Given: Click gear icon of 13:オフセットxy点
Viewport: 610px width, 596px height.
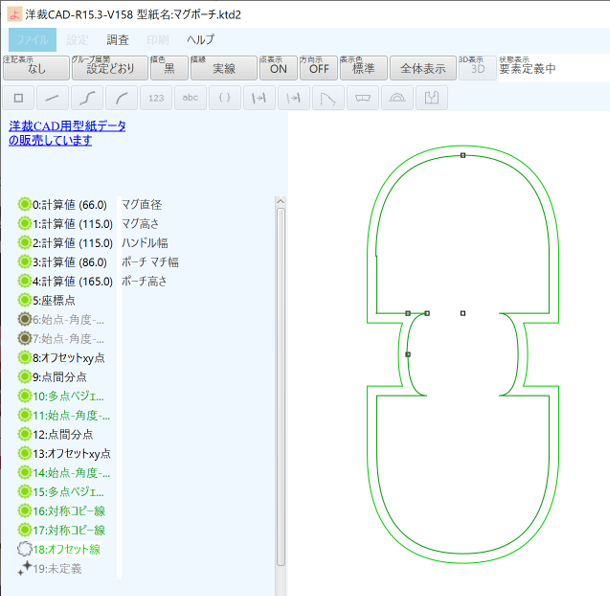Looking at the screenshot, I should (25, 453).
